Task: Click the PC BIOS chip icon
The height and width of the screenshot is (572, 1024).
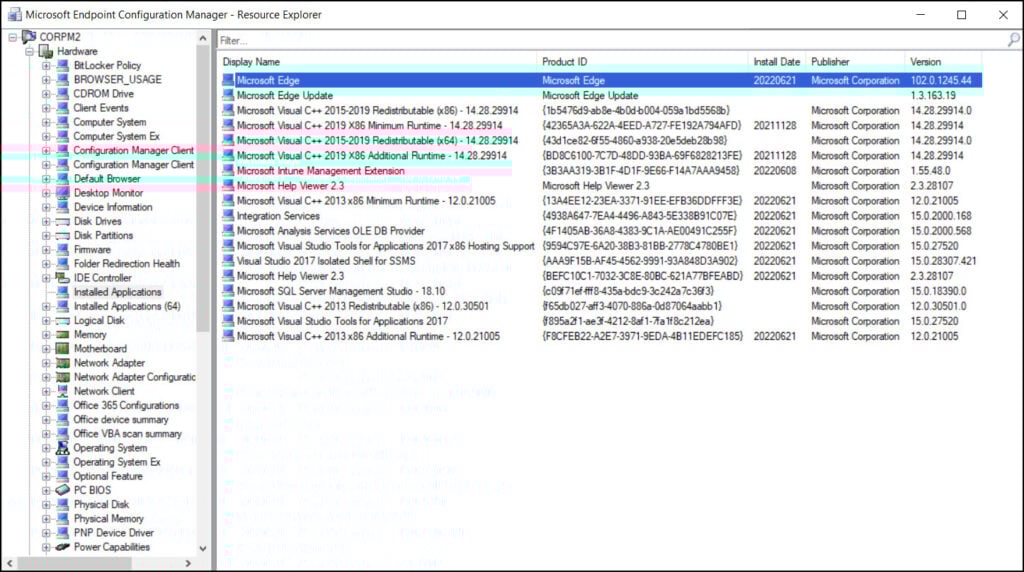Action: (63, 490)
